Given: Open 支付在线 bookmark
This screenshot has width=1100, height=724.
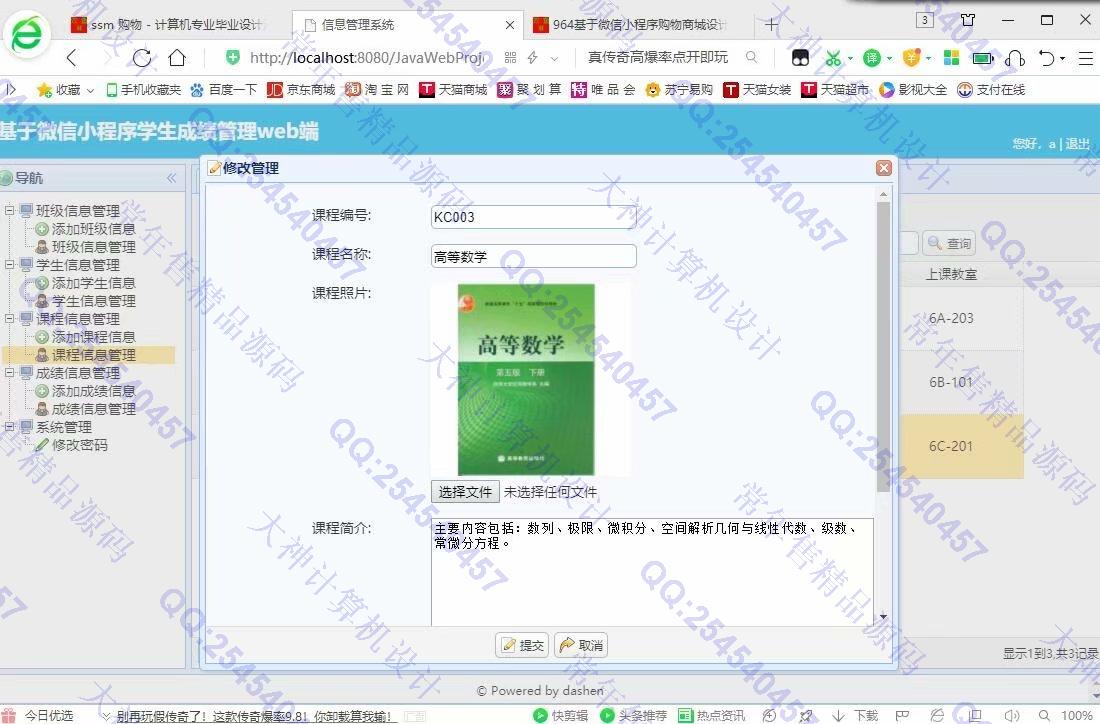Looking at the screenshot, I should point(991,90).
